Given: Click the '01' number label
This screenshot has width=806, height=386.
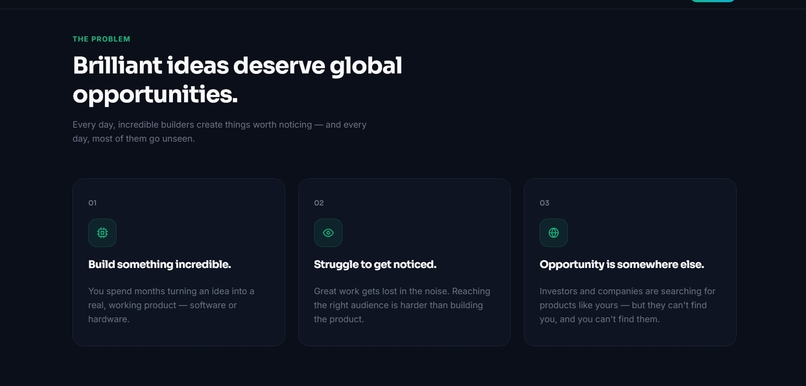Looking at the screenshot, I should (92, 203).
